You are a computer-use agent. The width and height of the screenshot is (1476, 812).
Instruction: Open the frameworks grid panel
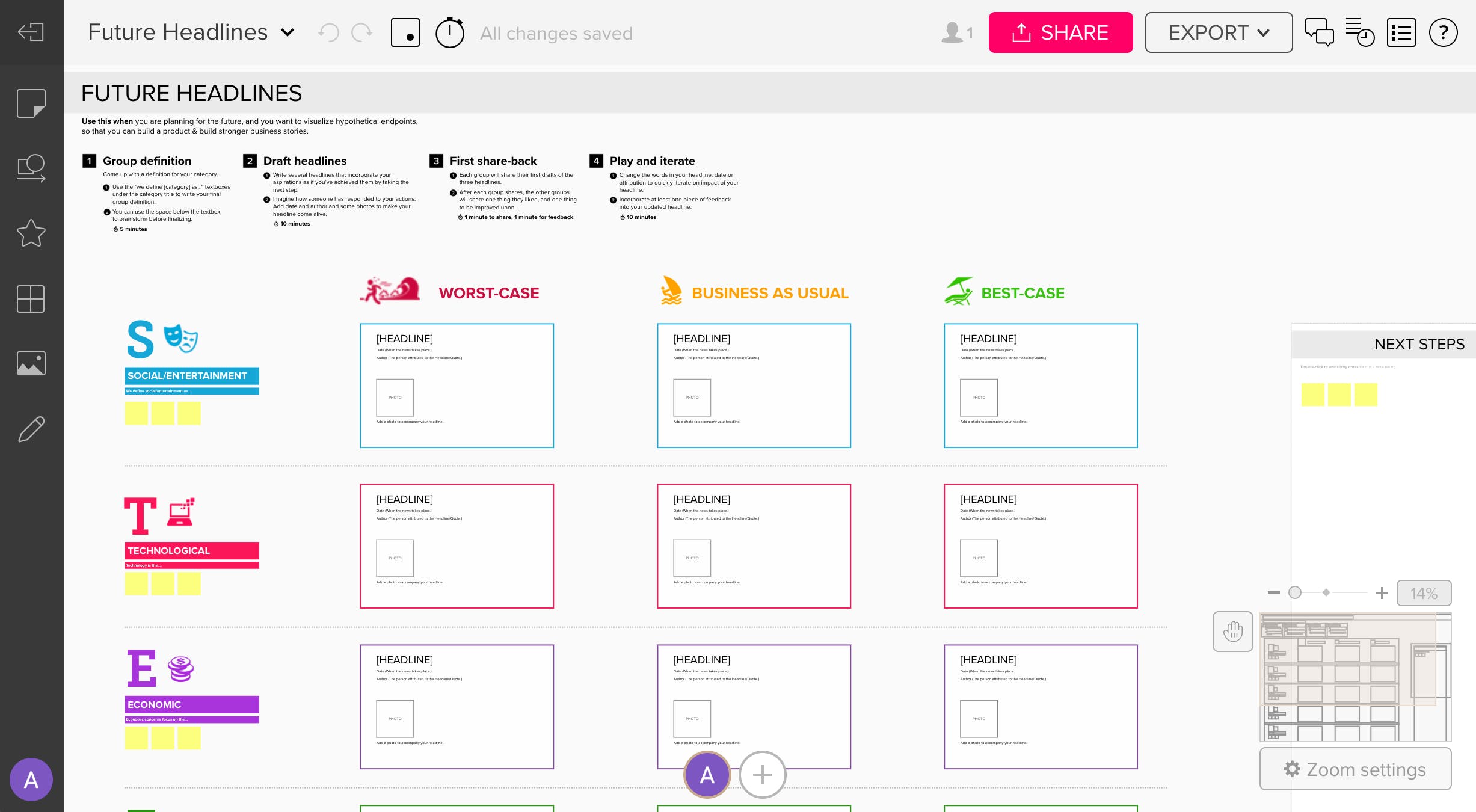click(x=31, y=299)
